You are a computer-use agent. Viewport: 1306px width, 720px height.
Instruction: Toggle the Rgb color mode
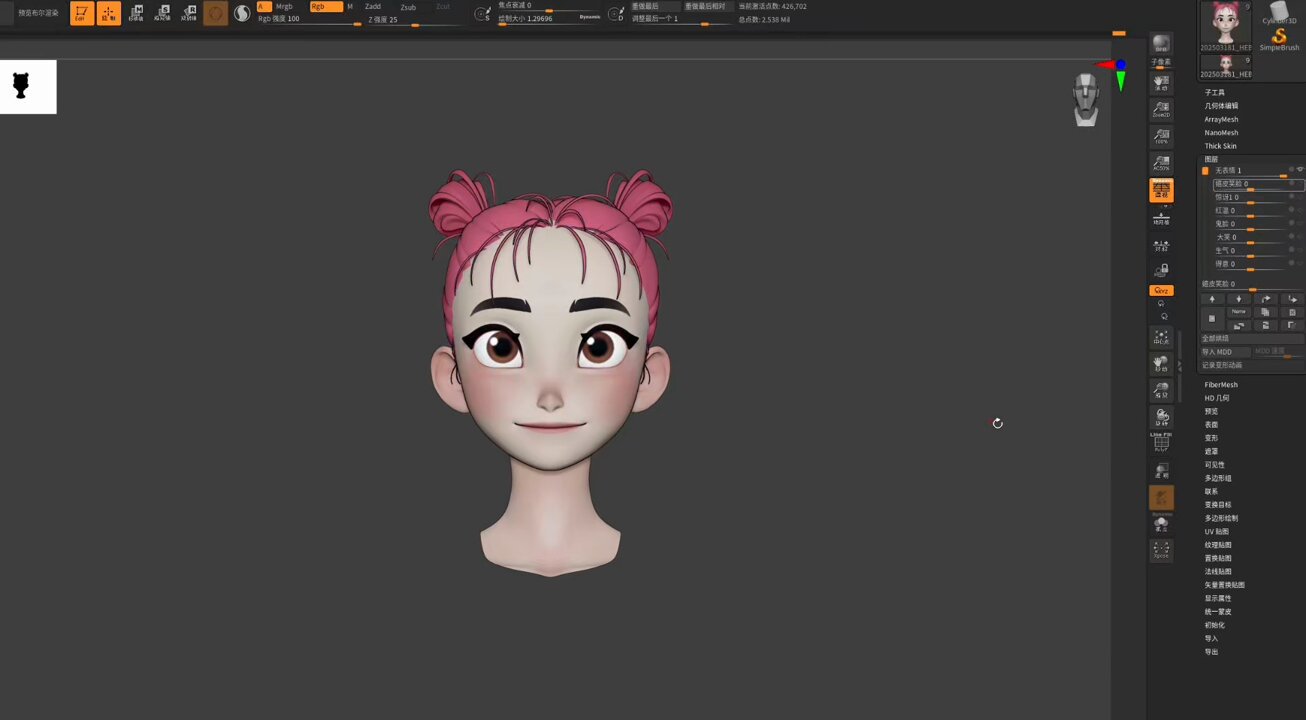click(x=326, y=7)
